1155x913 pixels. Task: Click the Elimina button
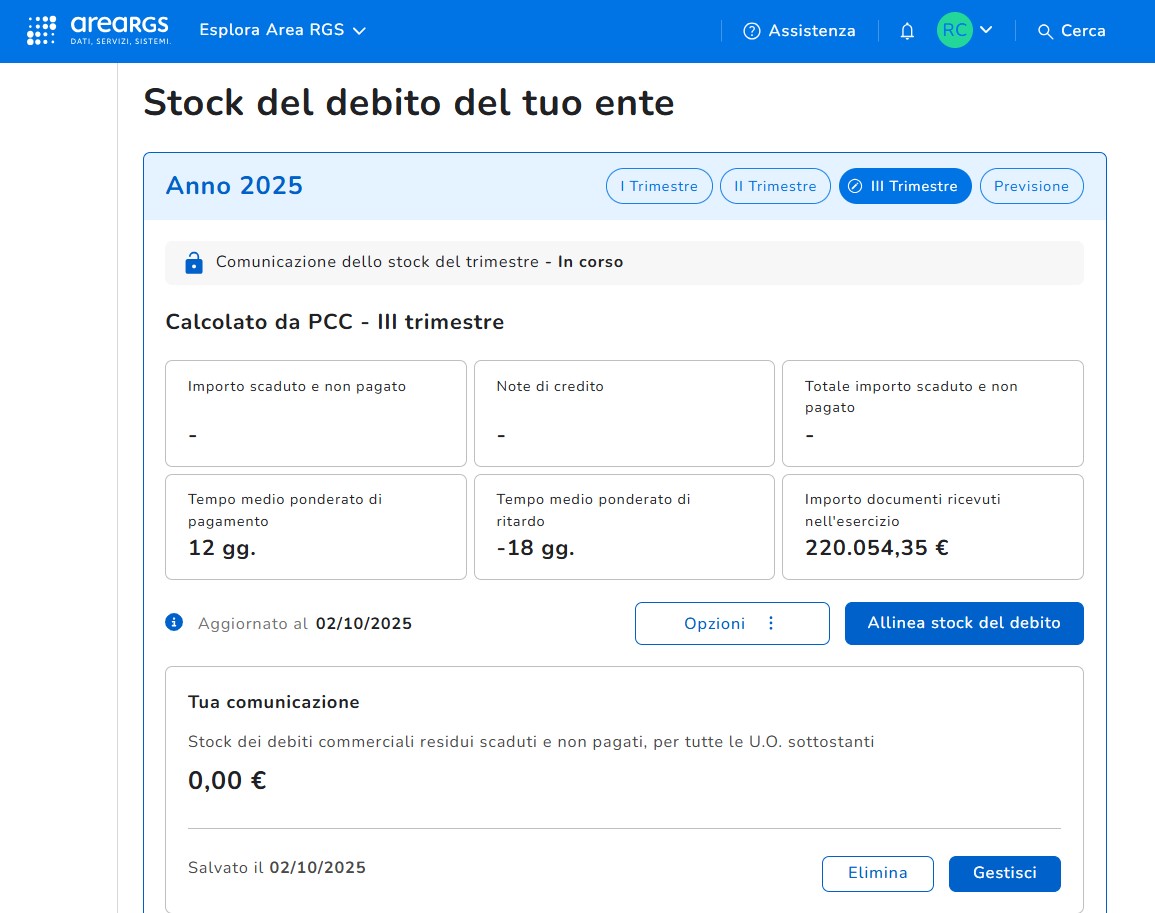[x=877, y=873]
